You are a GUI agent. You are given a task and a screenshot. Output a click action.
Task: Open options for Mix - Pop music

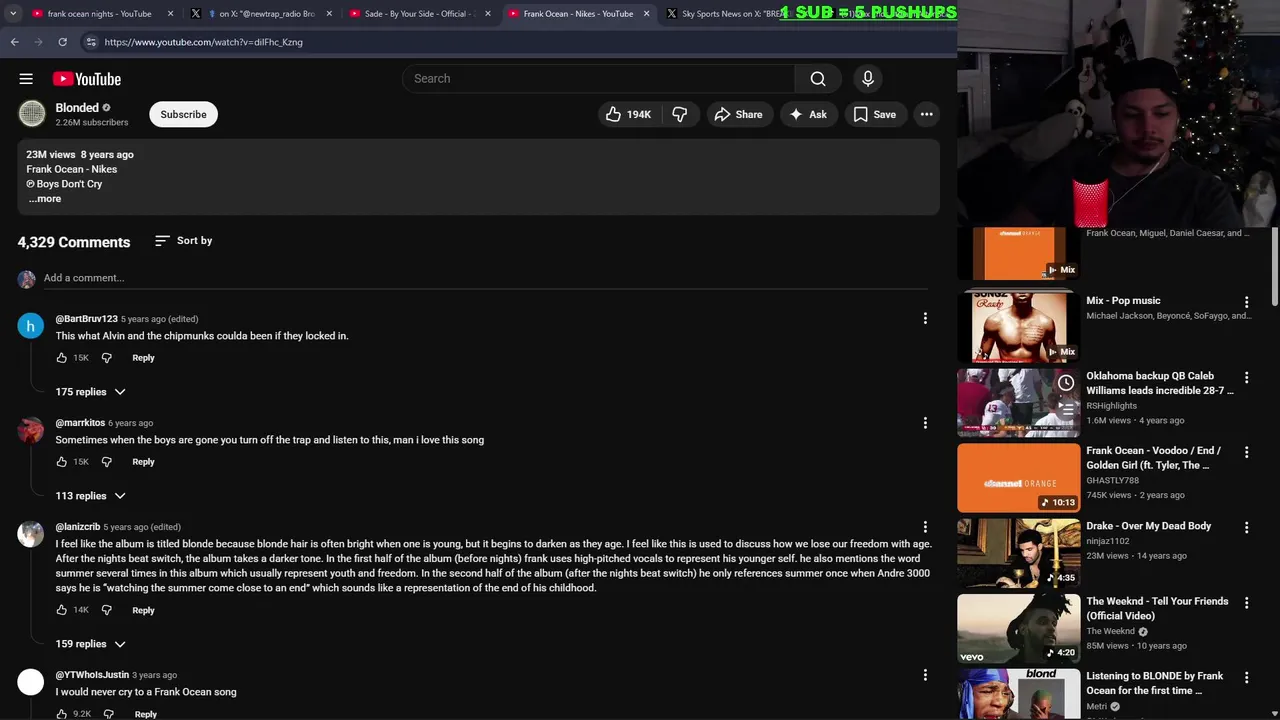click(1246, 302)
